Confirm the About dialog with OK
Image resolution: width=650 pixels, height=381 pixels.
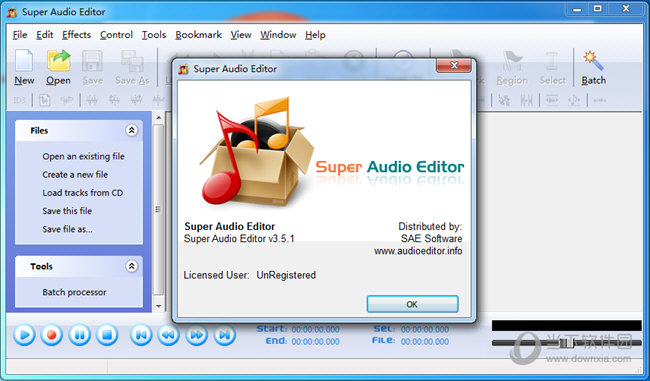click(412, 304)
